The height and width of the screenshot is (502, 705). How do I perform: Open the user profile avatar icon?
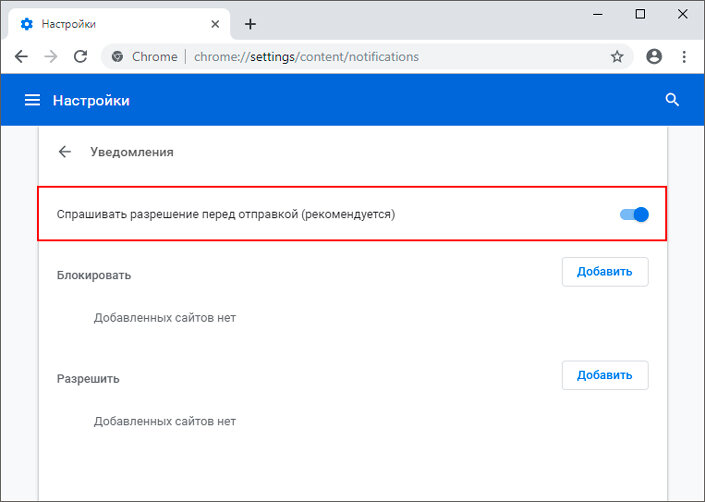654,57
